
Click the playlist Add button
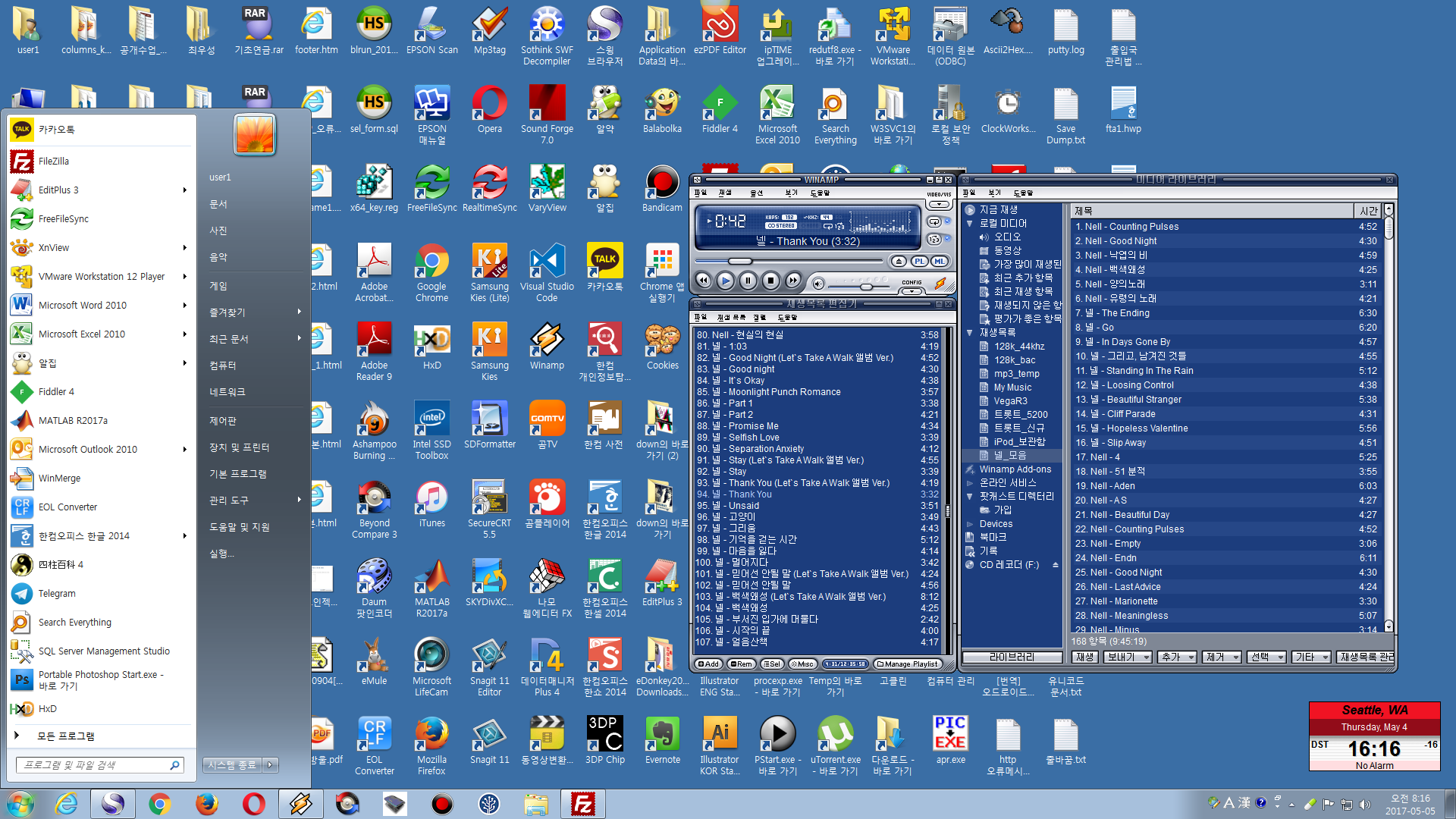(708, 664)
